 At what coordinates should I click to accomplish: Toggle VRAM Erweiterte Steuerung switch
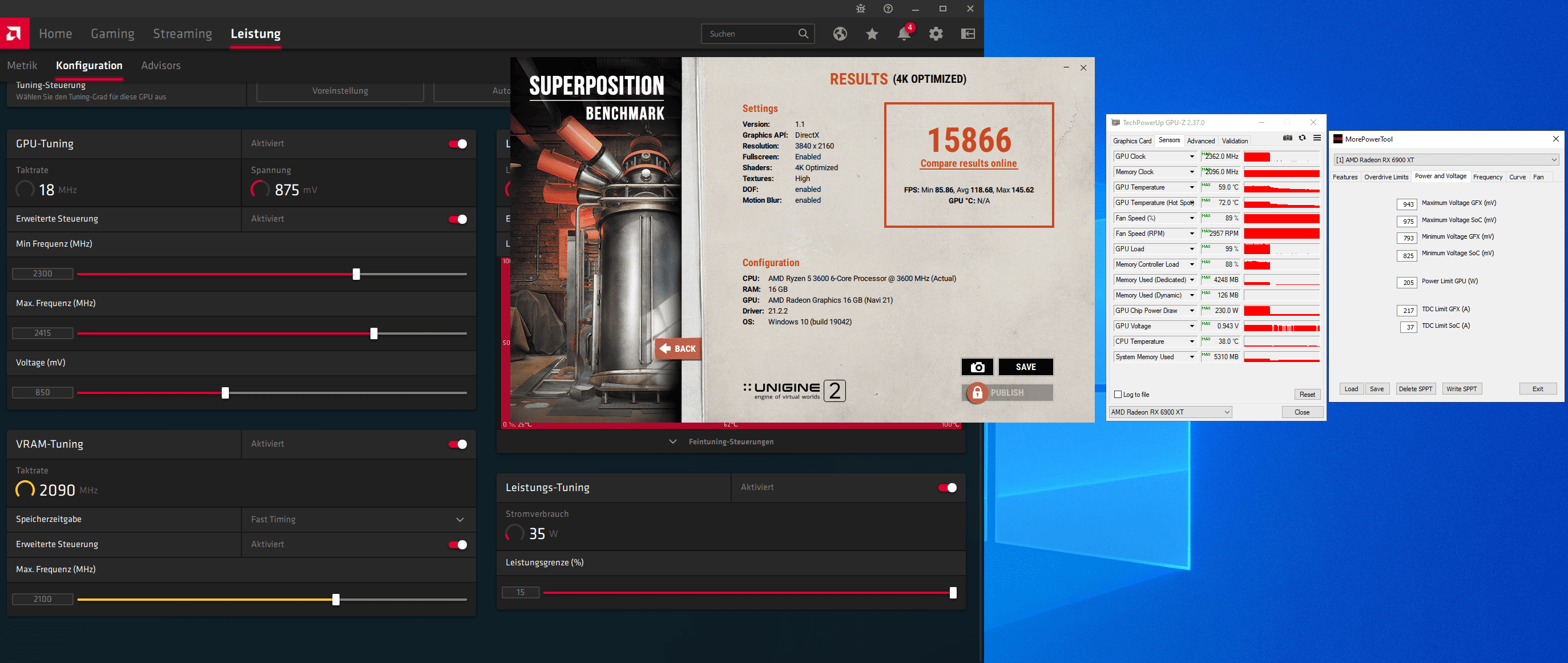pos(458,545)
